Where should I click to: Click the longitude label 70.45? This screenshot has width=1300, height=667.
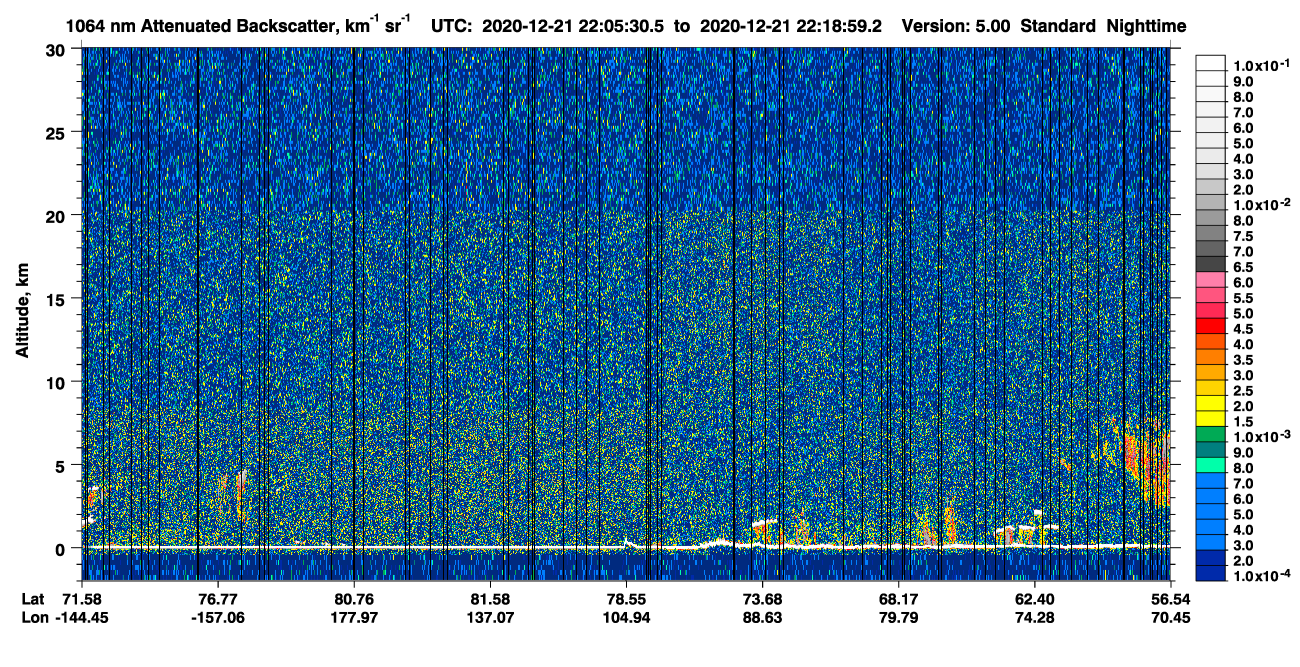pyautogui.click(x=1170, y=618)
